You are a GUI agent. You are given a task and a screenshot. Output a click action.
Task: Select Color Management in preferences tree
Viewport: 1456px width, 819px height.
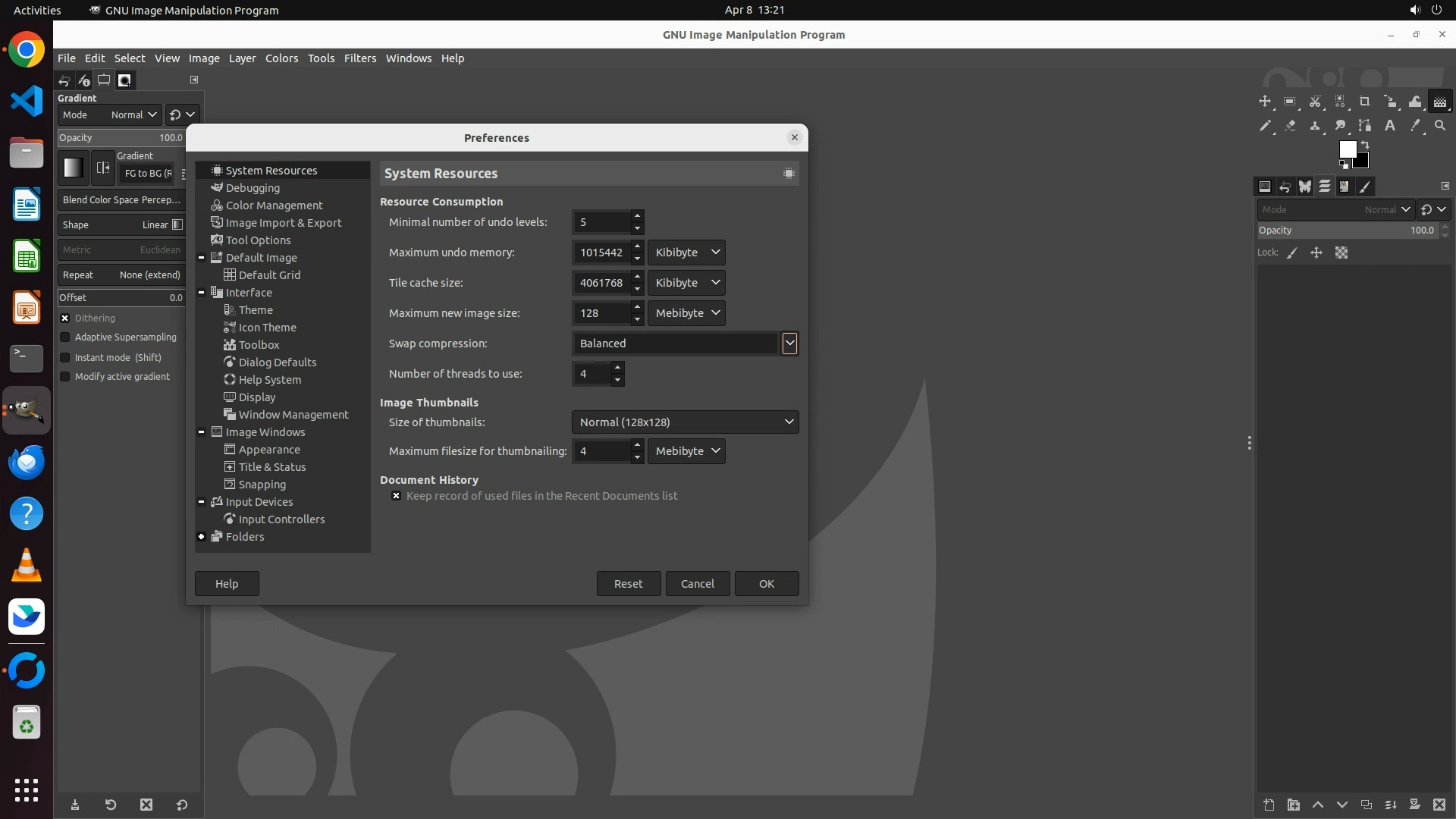(x=274, y=206)
